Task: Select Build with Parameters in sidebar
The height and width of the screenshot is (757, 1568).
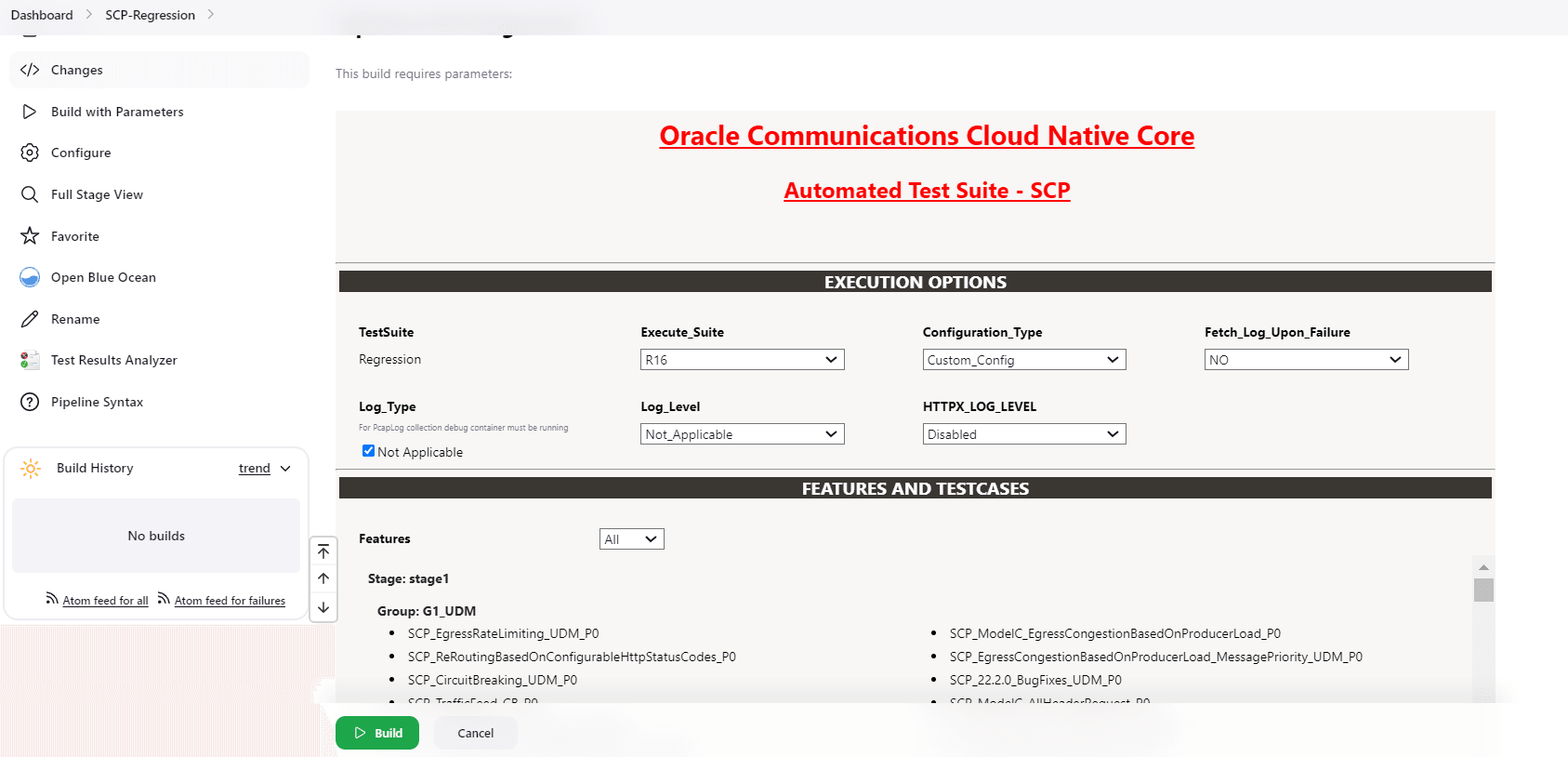Action: (159, 112)
